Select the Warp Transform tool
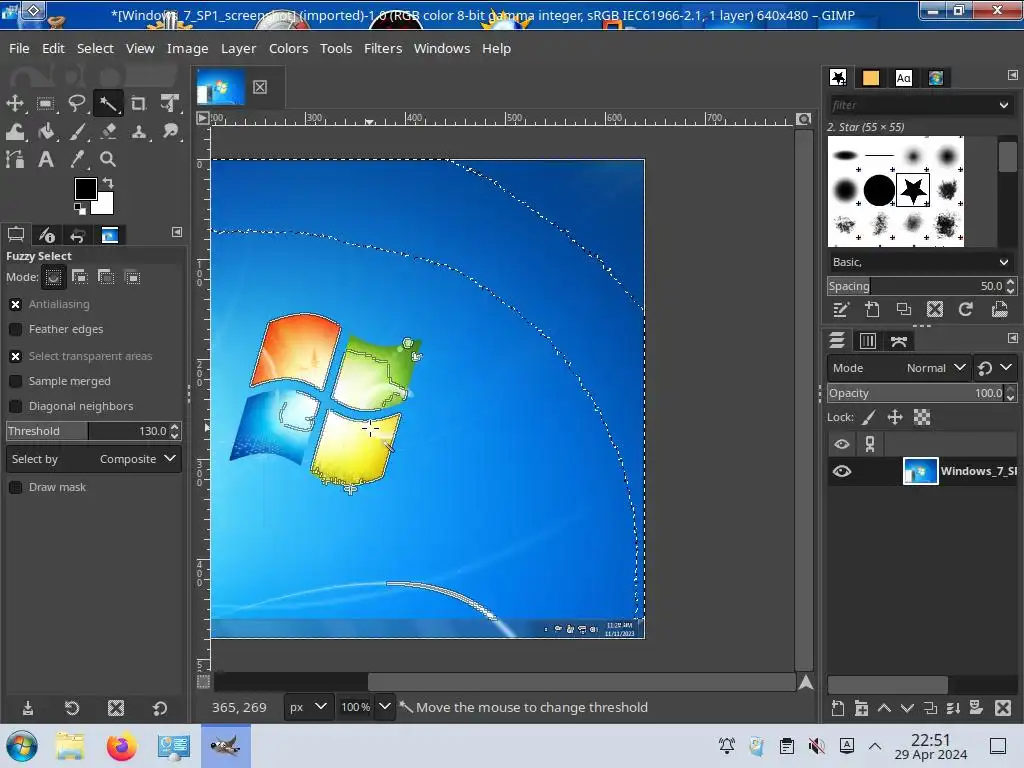 tap(14, 132)
